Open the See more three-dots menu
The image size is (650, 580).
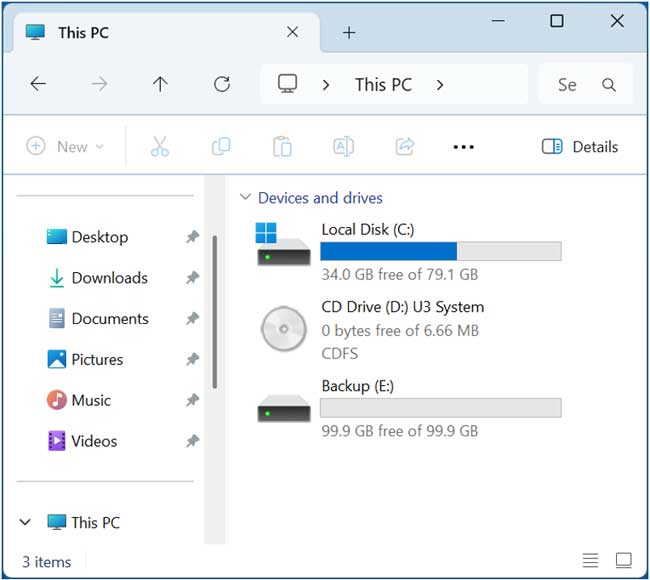463,147
